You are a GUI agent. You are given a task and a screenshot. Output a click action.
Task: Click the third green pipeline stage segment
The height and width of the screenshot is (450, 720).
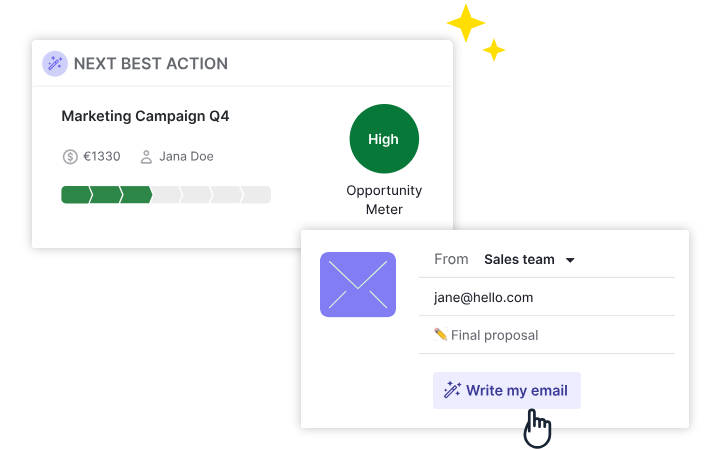click(x=136, y=195)
